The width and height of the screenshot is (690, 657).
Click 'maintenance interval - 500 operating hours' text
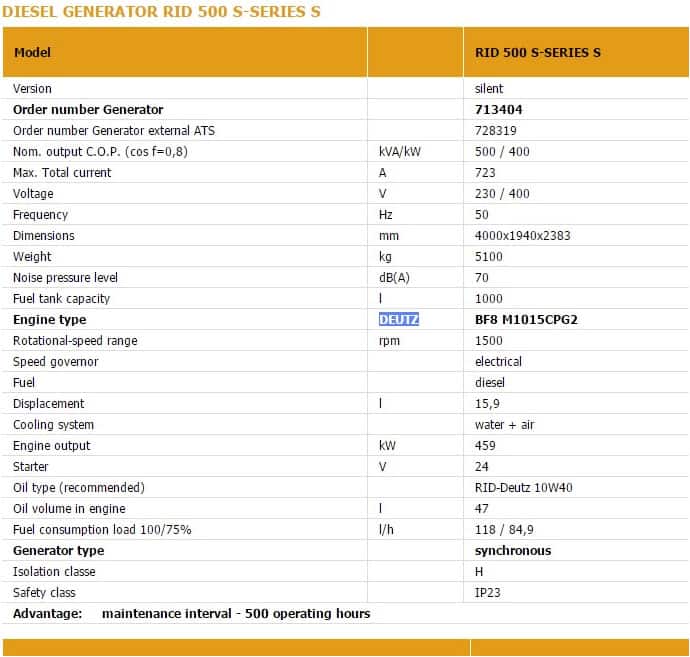(236, 614)
